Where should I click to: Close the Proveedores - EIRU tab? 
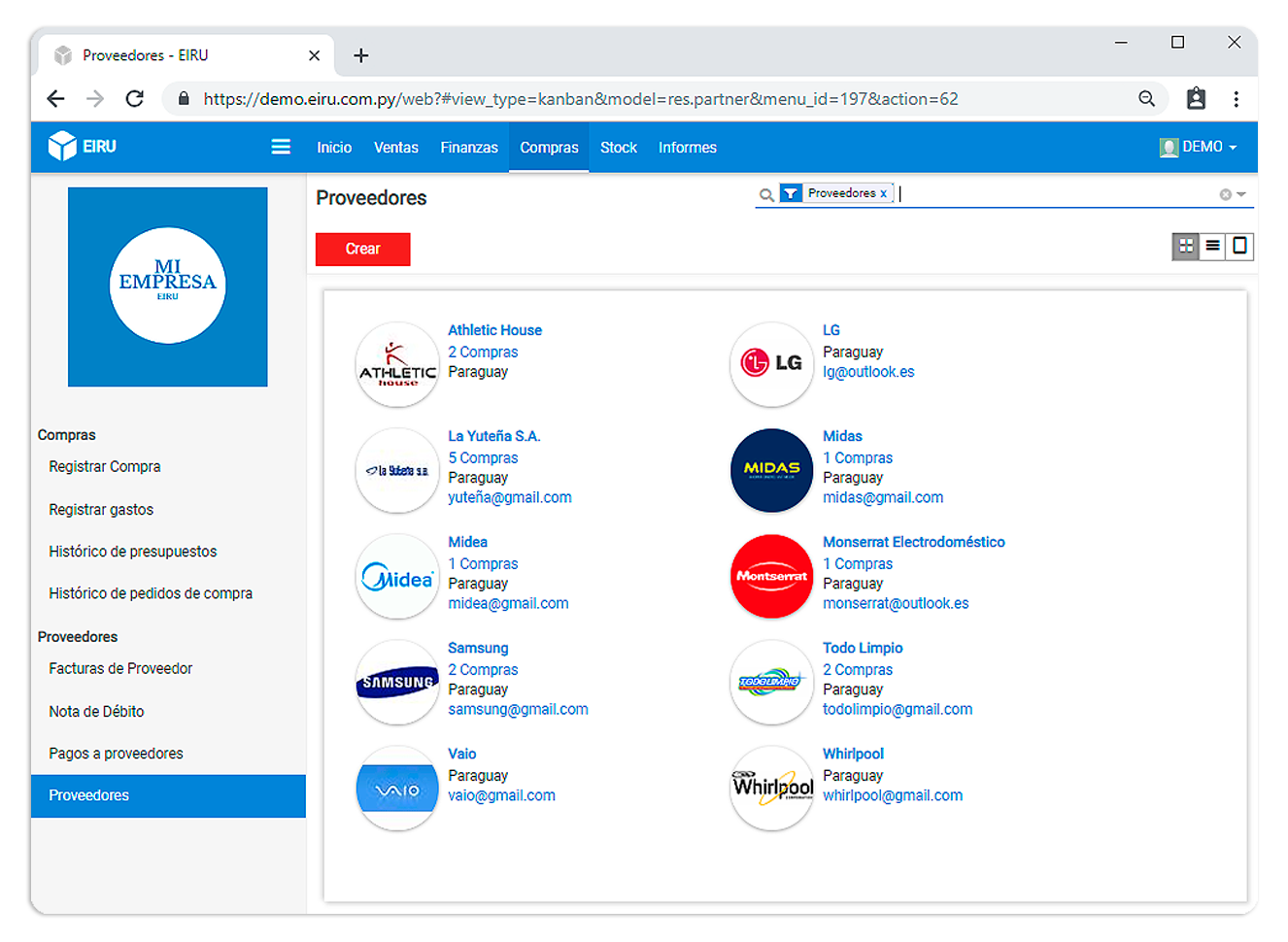point(314,55)
